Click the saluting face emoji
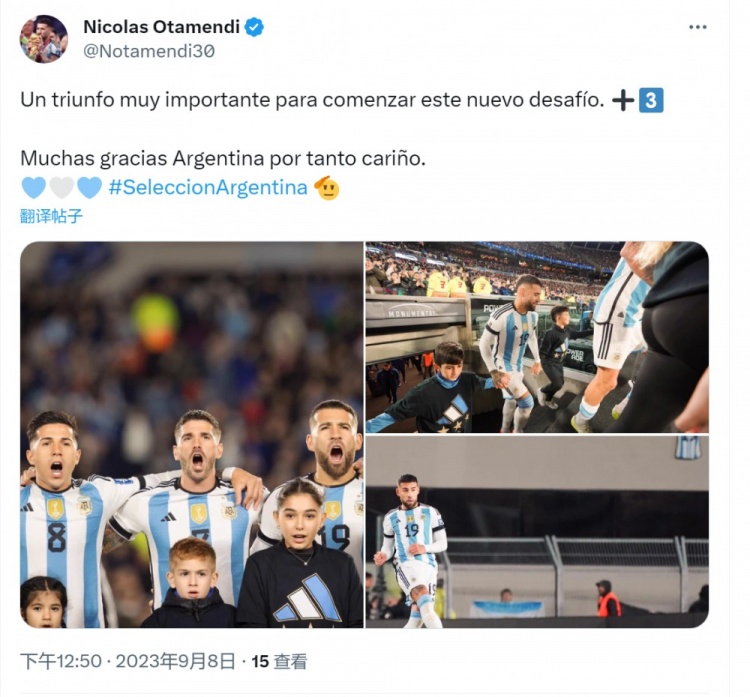Viewport: 750px width, 697px height. click(327, 188)
